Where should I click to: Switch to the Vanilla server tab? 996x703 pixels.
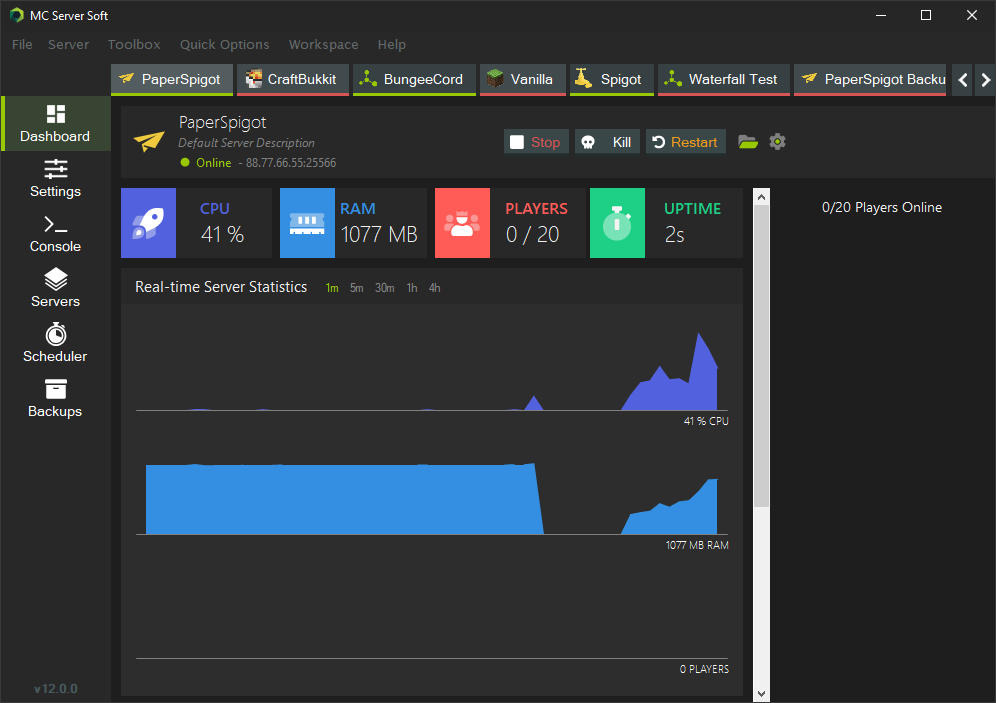523,80
